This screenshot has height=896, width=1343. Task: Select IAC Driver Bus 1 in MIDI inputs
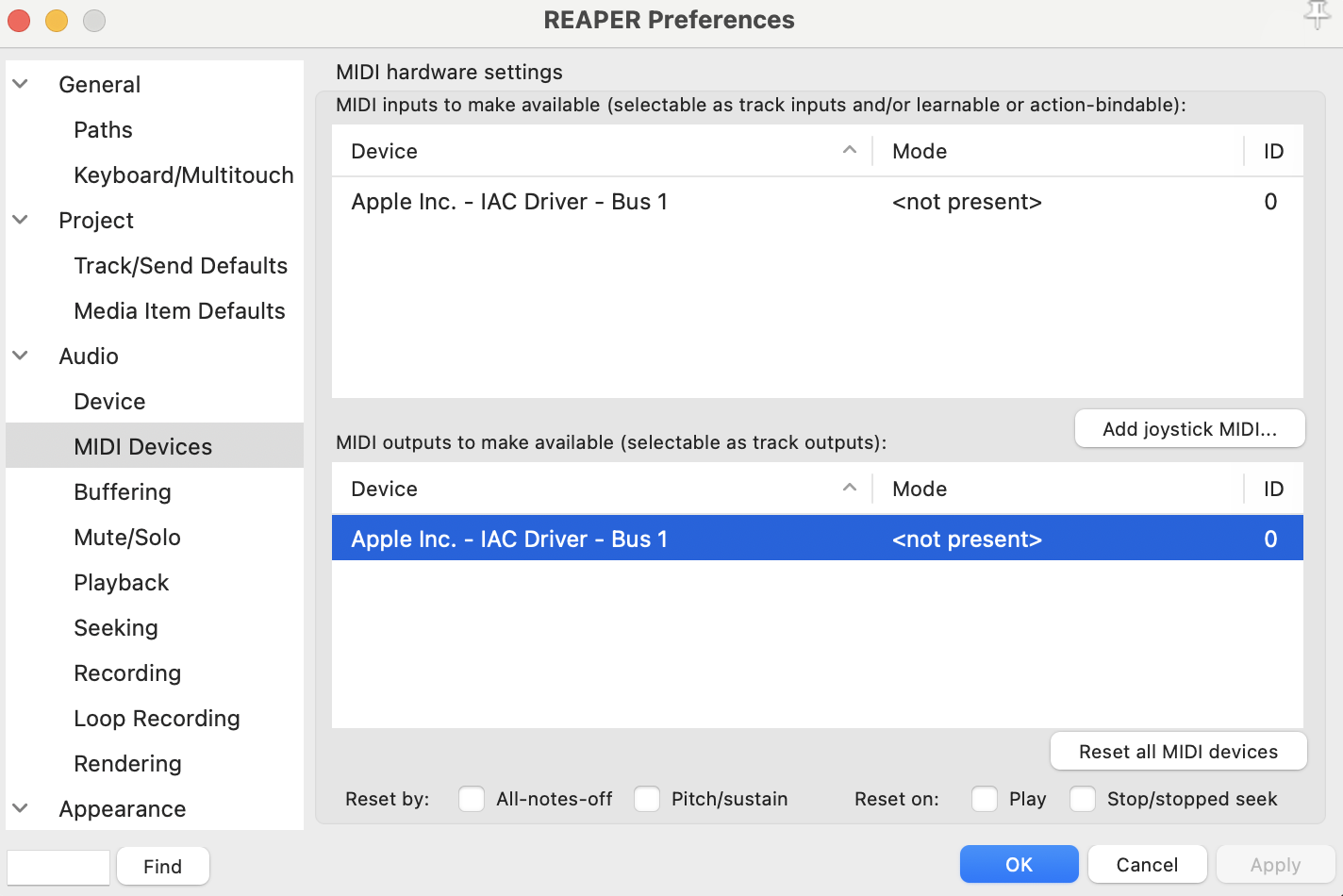pyautogui.click(x=818, y=202)
